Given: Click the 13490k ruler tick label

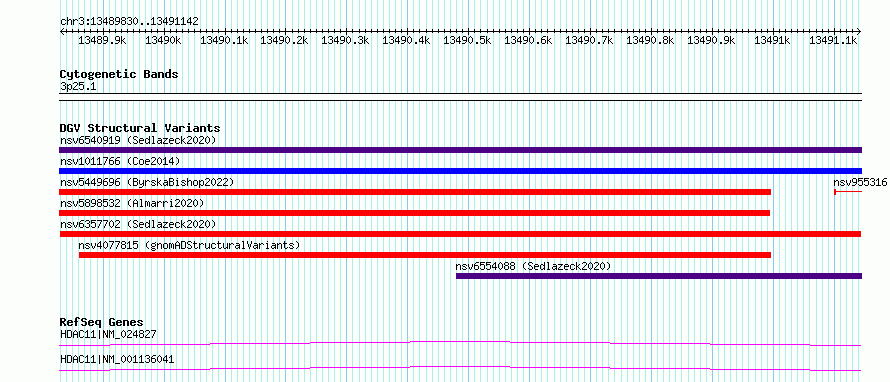Looking at the screenshot, I should [163, 40].
